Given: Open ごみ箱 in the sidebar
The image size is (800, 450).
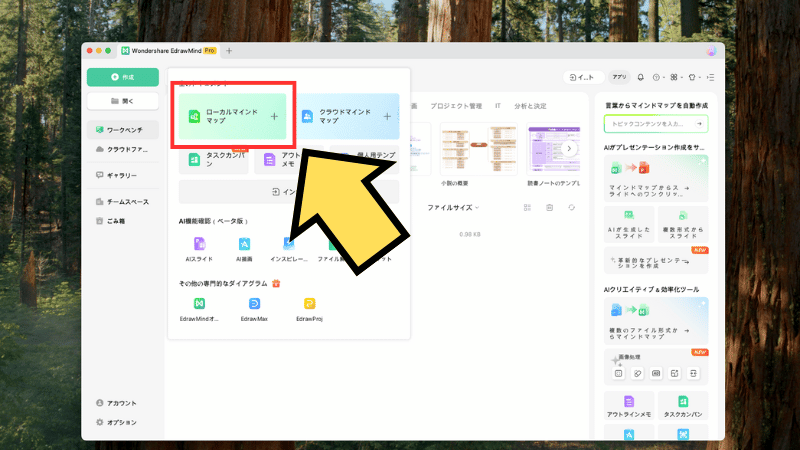Looking at the screenshot, I should [x=122, y=221].
